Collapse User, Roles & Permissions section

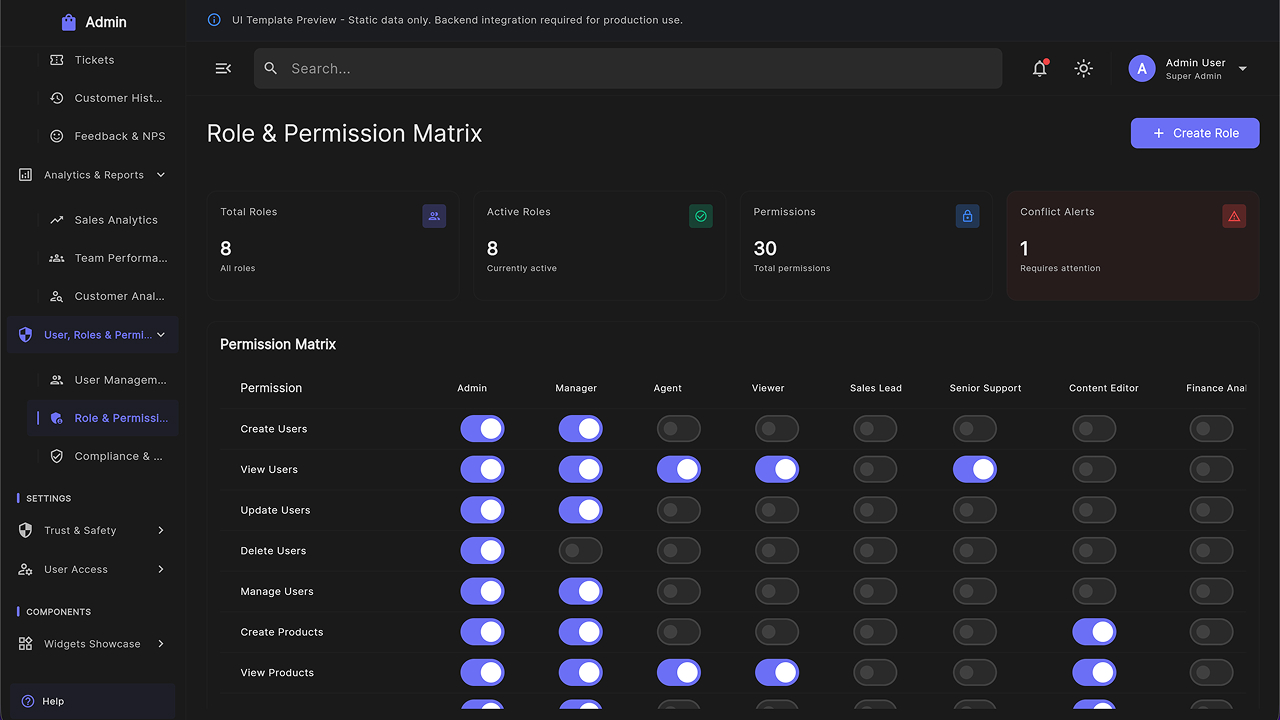[161, 335]
